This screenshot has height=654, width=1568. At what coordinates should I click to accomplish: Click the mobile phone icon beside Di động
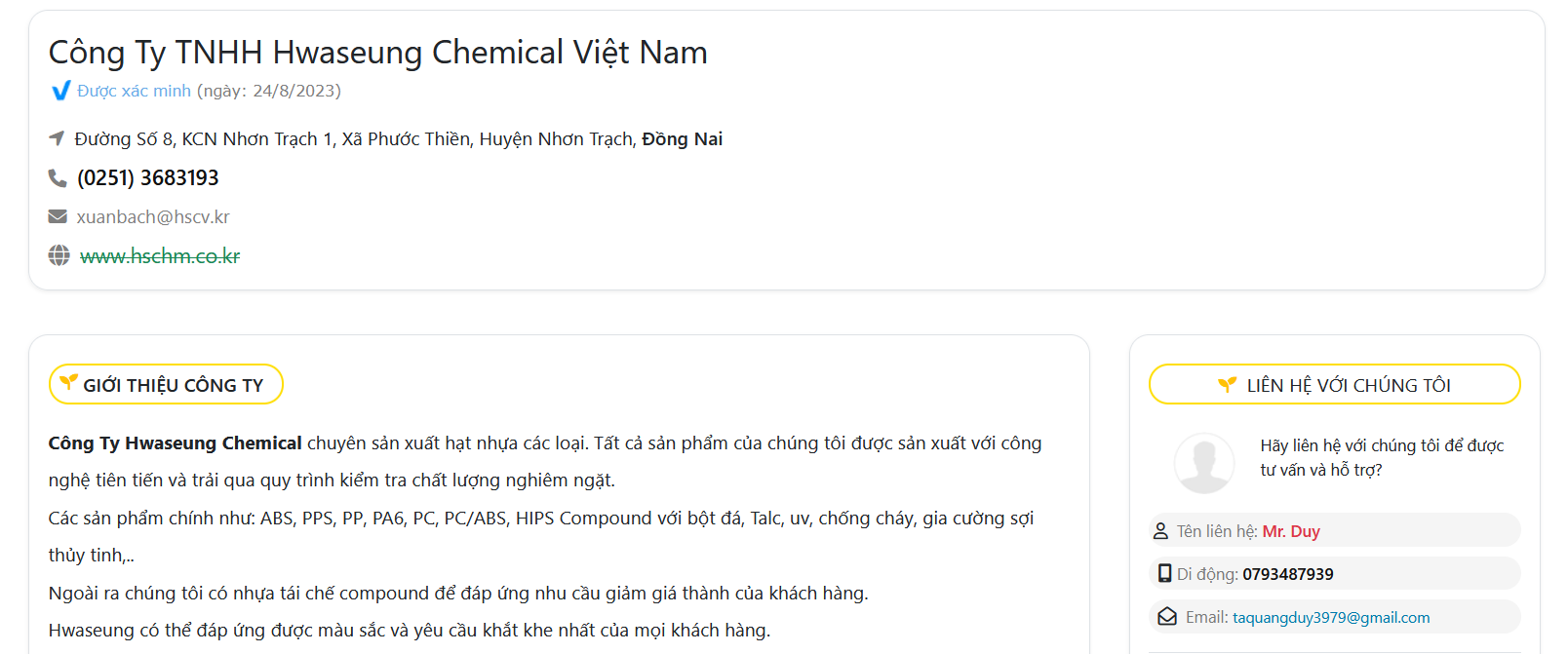click(1164, 573)
